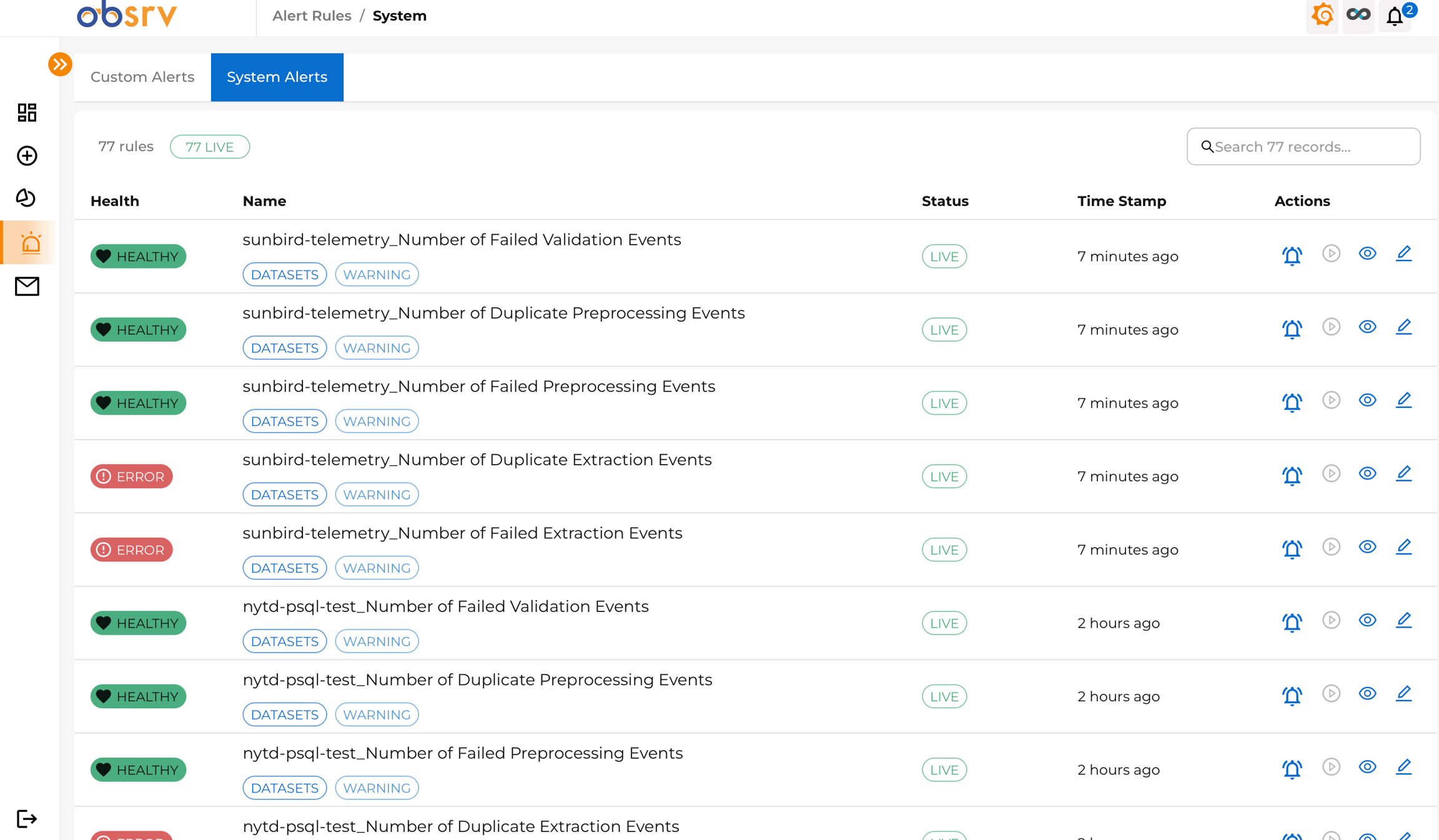
Task: Select the alert siren icon in sidebar
Action: pyautogui.click(x=30, y=243)
